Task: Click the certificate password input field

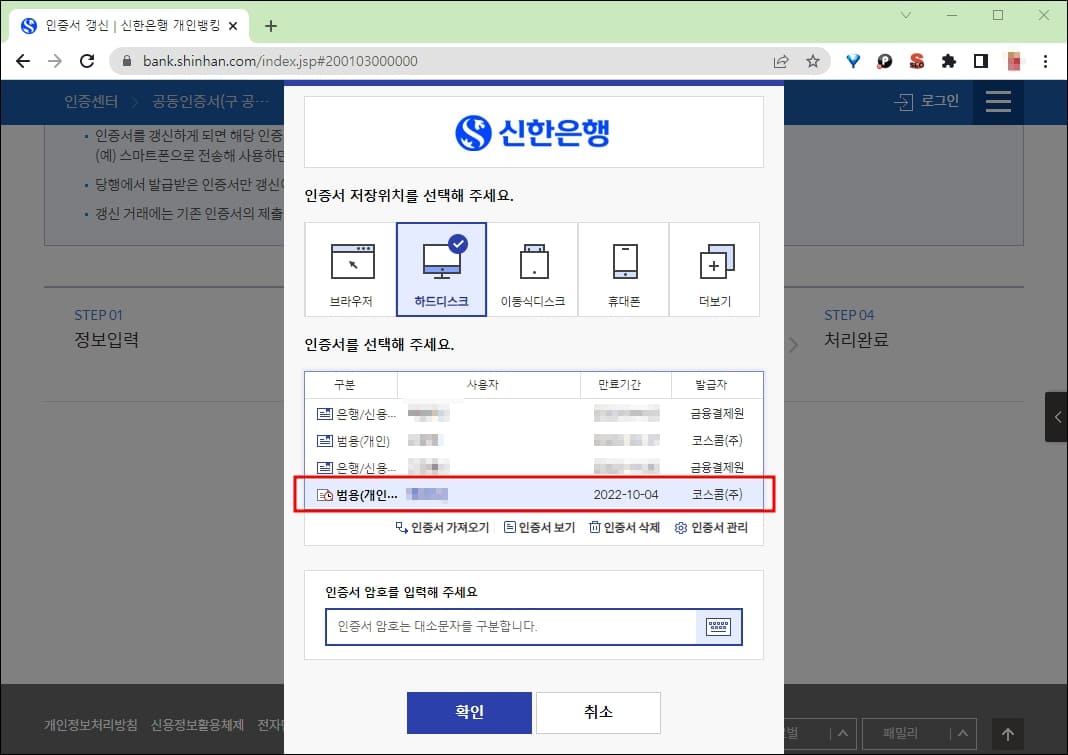Action: coord(500,627)
